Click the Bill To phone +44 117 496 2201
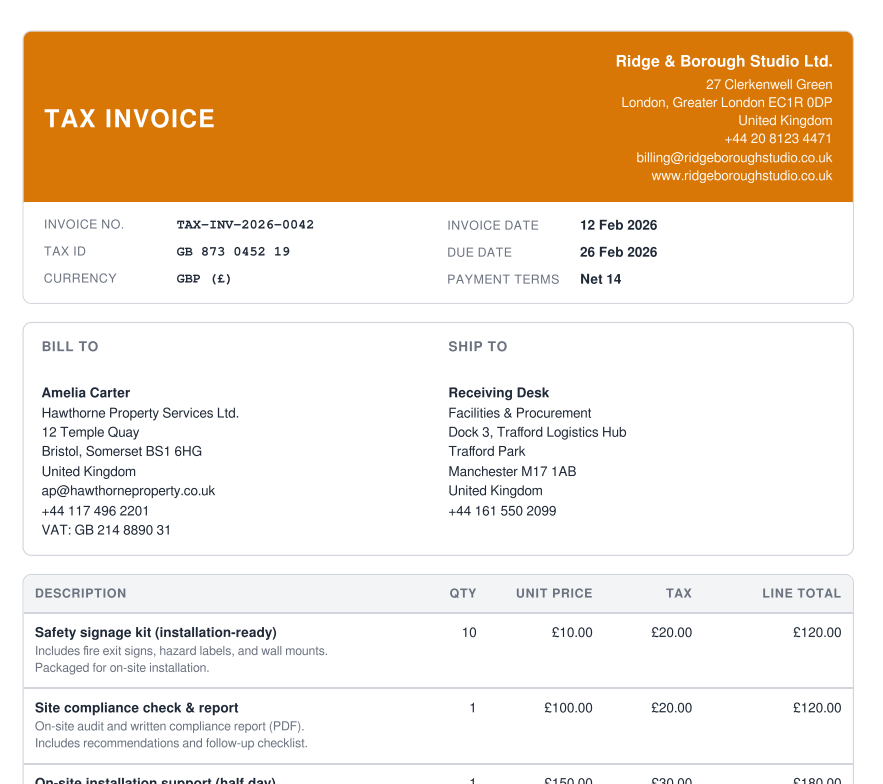Viewport: 883px width, 784px height. (x=95, y=511)
